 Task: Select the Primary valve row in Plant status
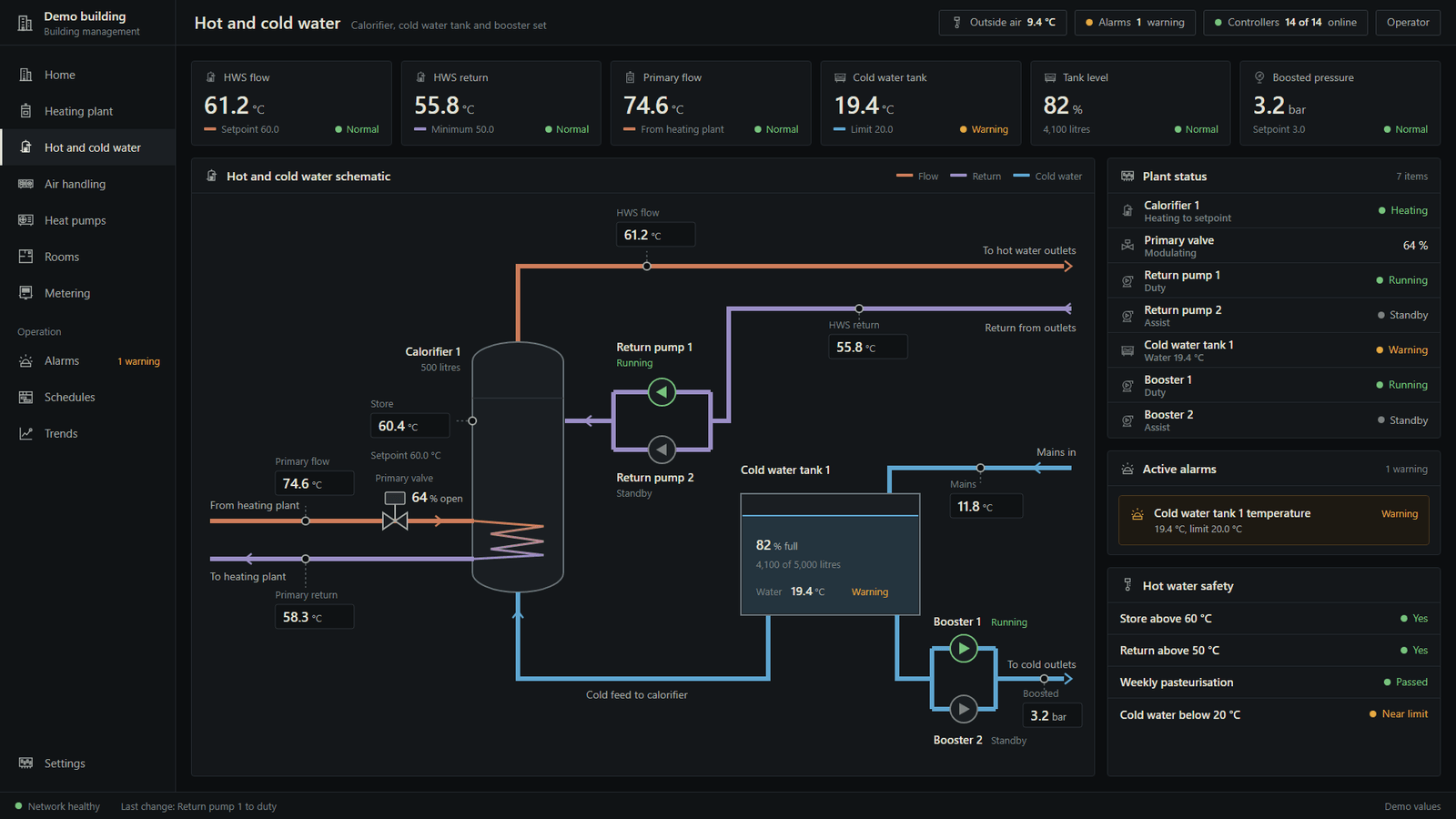coord(1273,246)
